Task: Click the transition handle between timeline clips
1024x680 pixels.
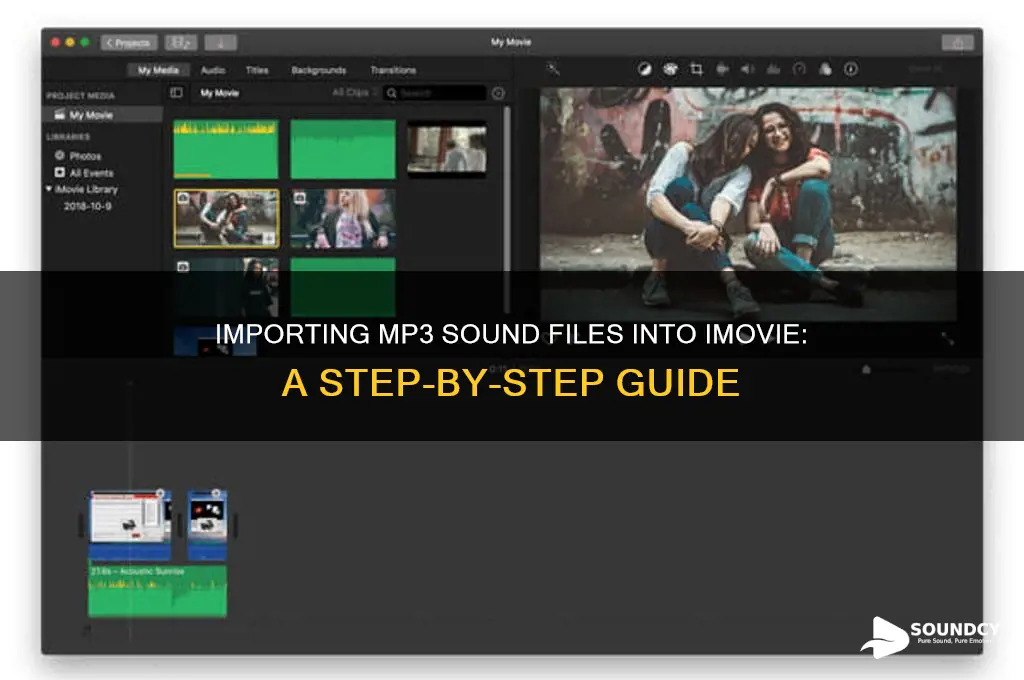Action: coord(180,525)
